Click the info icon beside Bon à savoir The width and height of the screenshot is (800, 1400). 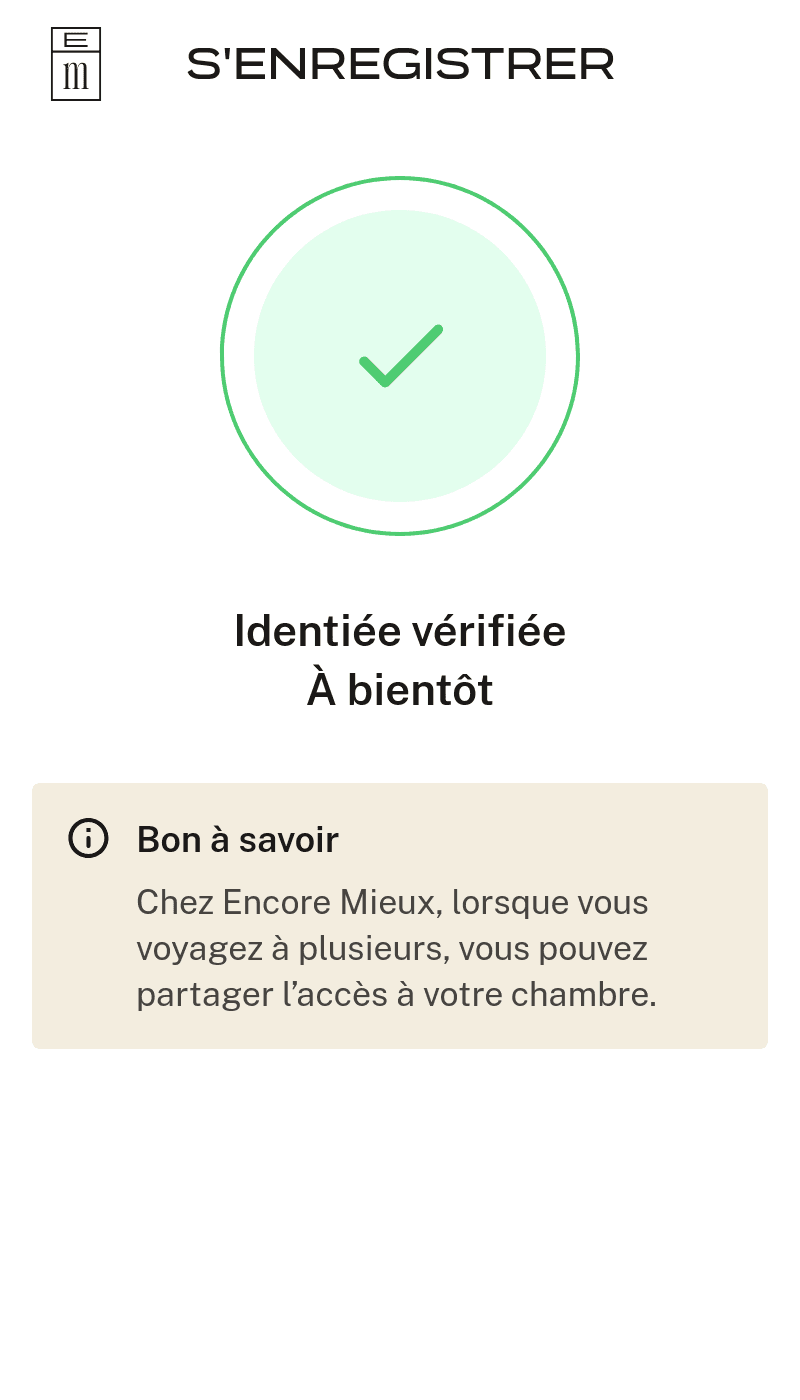click(x=88, y=838)
